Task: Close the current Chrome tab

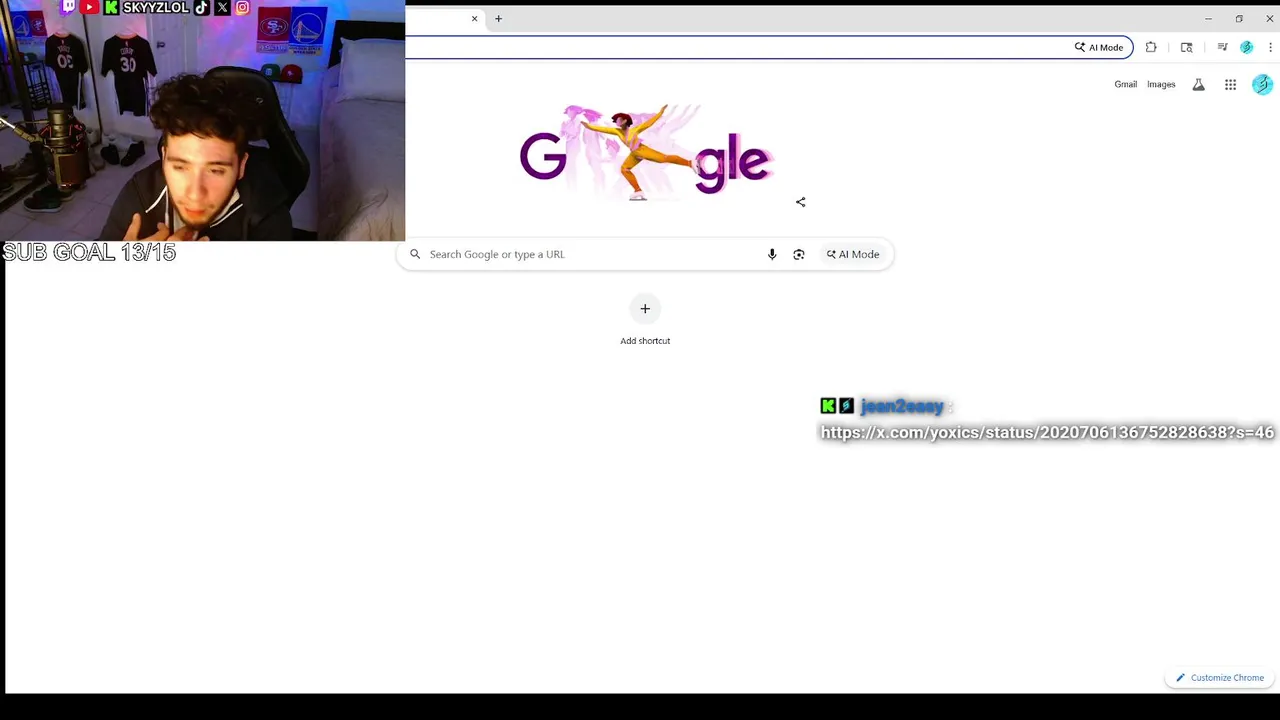Action: (474, 19)
